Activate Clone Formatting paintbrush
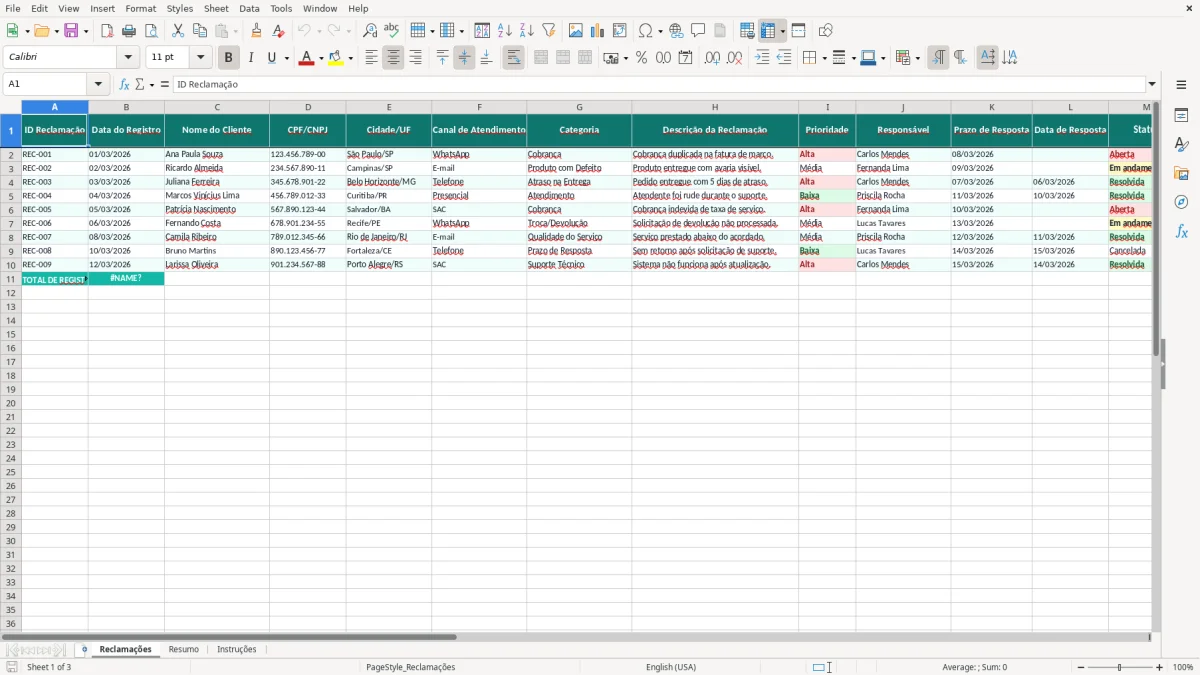The width and height of the screenshot is (1200, 675). (x=256, y=31)
